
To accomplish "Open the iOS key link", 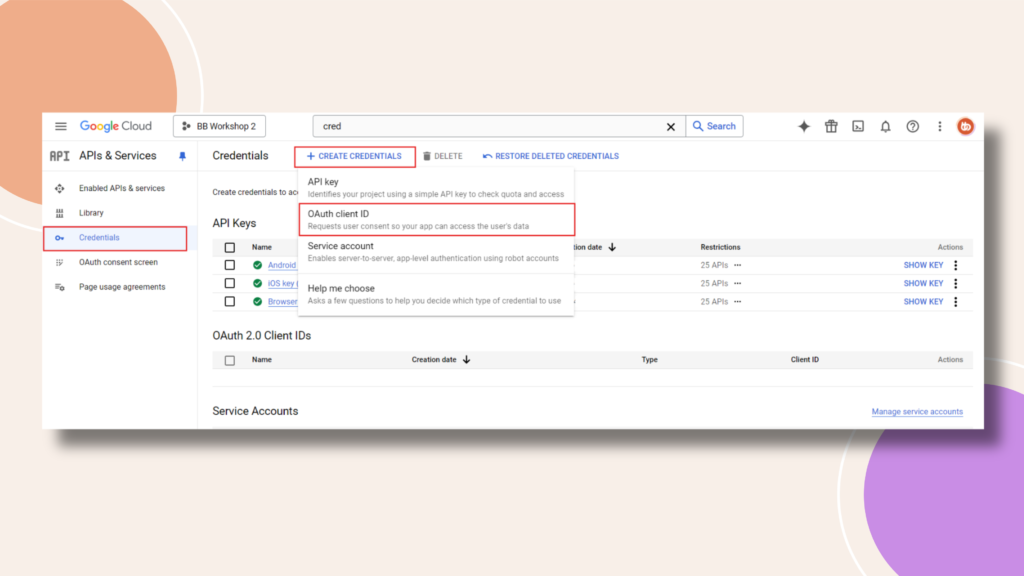I will click(x=282, y=283).
